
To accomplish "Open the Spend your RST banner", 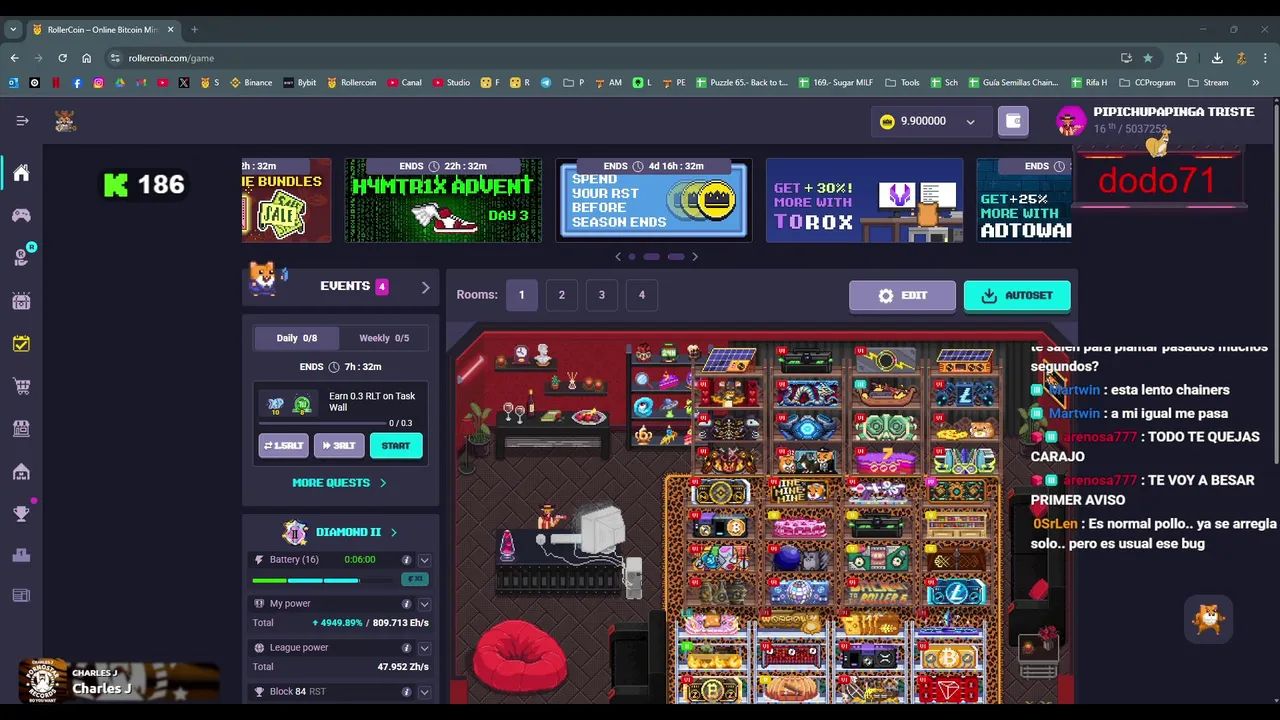I will click(654, 200).
